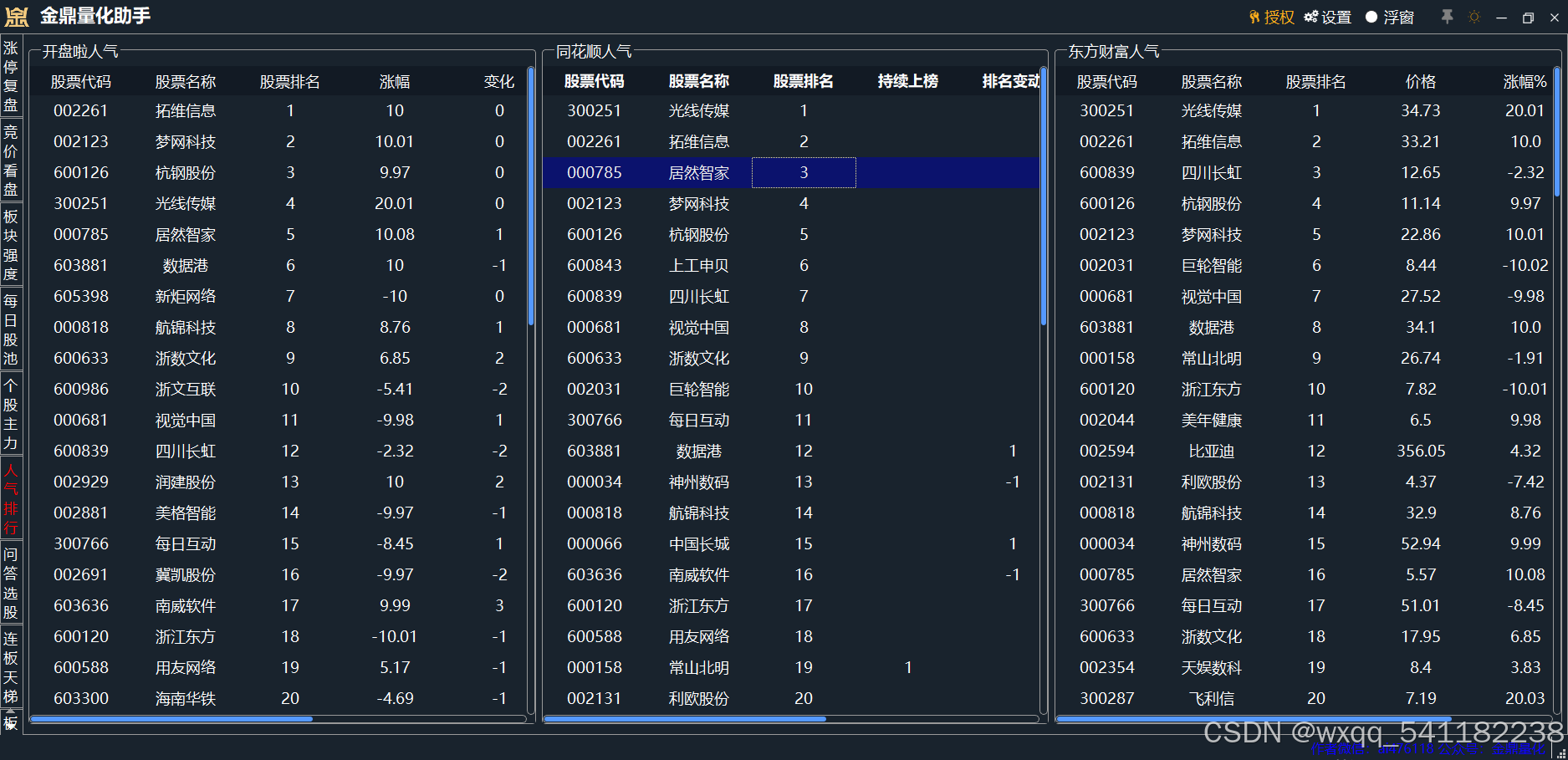Select 美格智能 in 开盘啦人气

186,513
